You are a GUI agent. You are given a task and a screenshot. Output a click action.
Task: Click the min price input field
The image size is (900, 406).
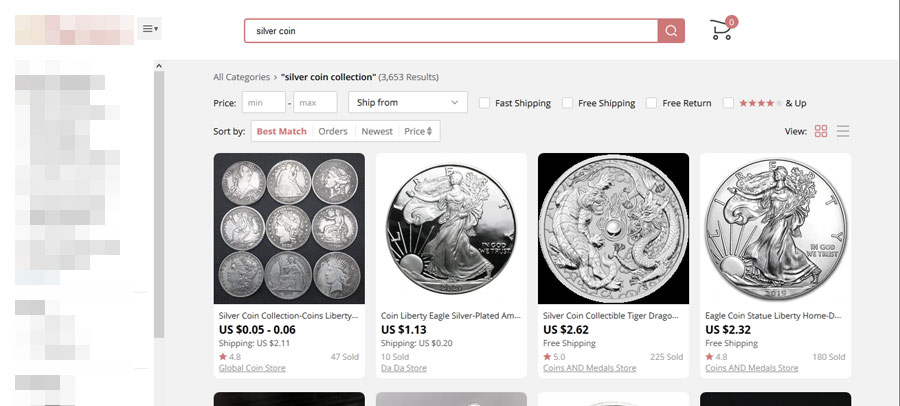pos(263,103)
